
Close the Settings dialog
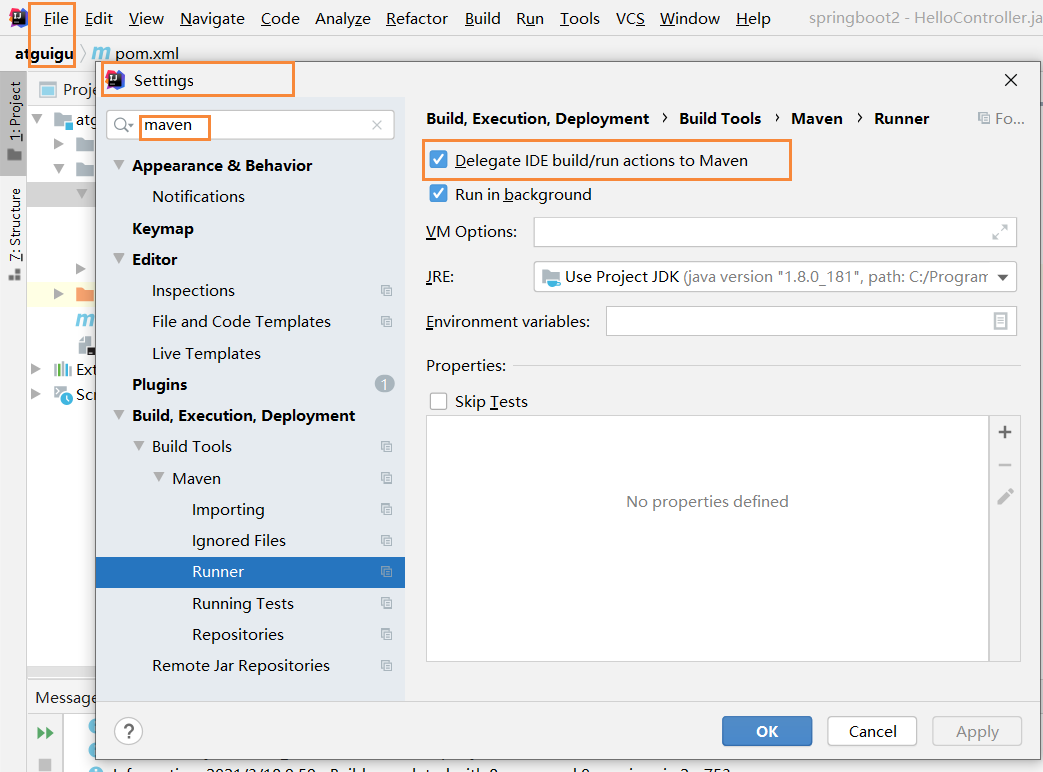pos(1011,80)
